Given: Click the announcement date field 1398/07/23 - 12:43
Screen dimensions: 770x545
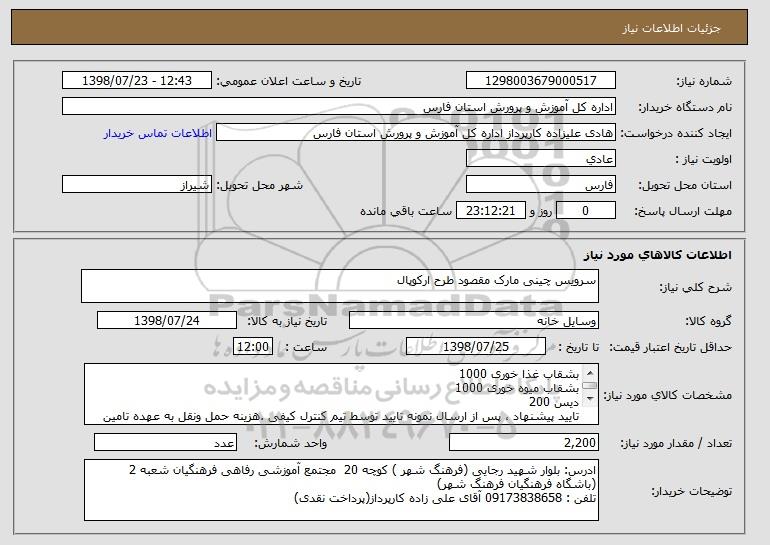Looking at the screenshot, I should (x=137, y=81).
